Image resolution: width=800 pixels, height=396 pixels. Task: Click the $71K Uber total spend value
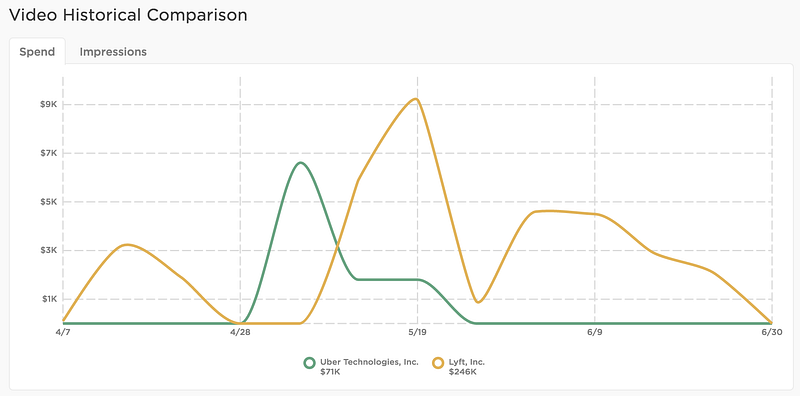tap(330, 372)
